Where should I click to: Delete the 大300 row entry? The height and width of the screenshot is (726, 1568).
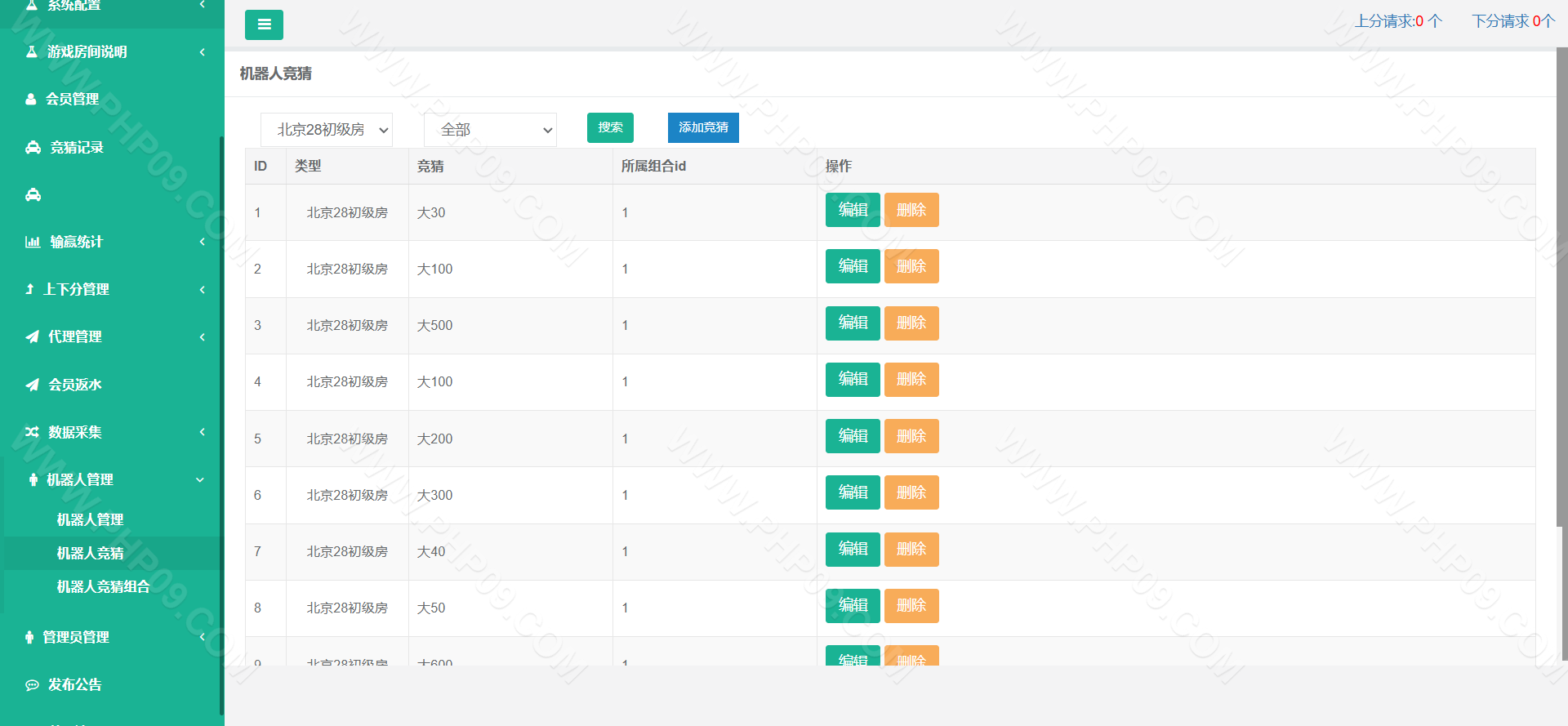point(911,492)
